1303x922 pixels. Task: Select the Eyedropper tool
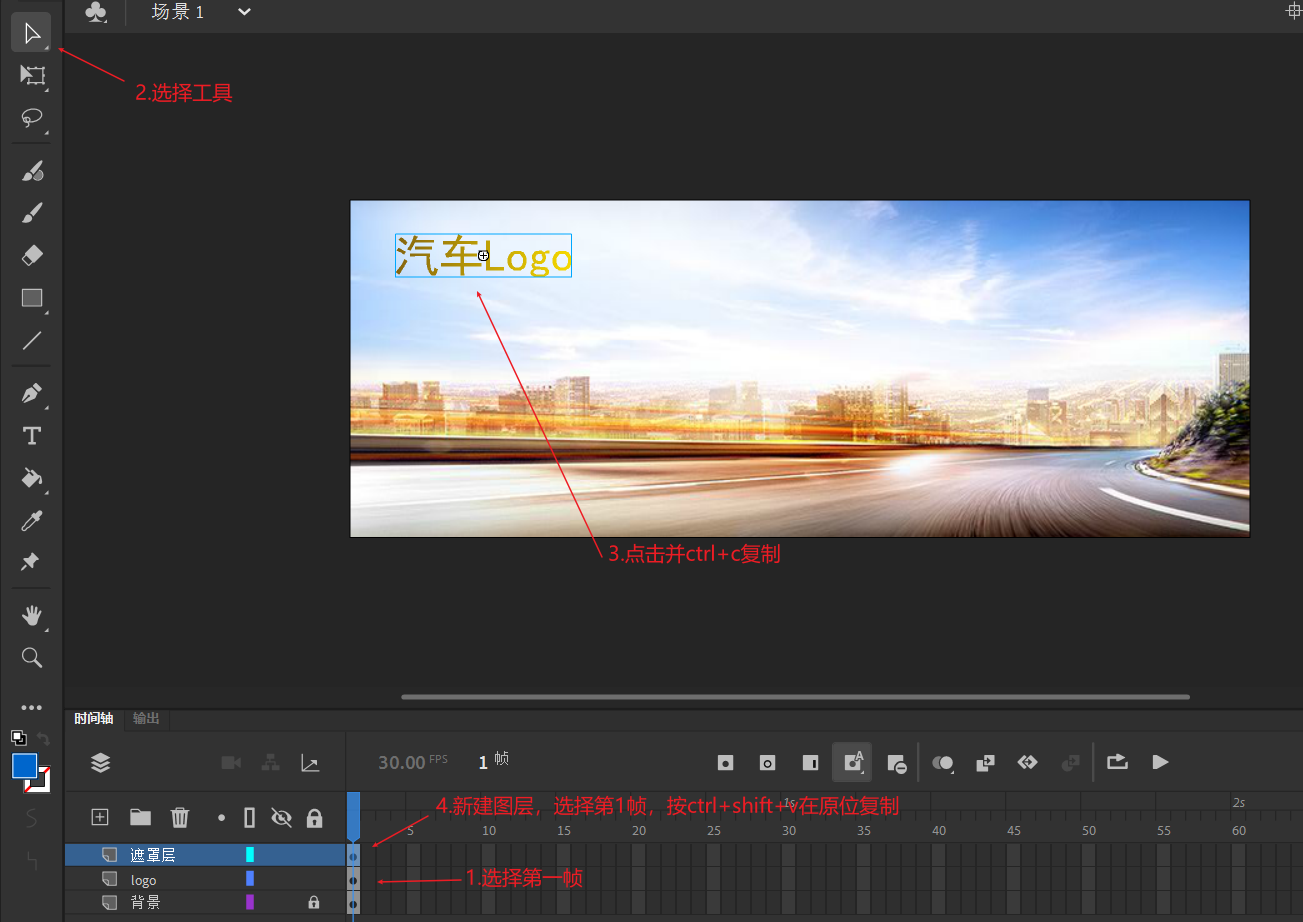[x=32, y=521]
